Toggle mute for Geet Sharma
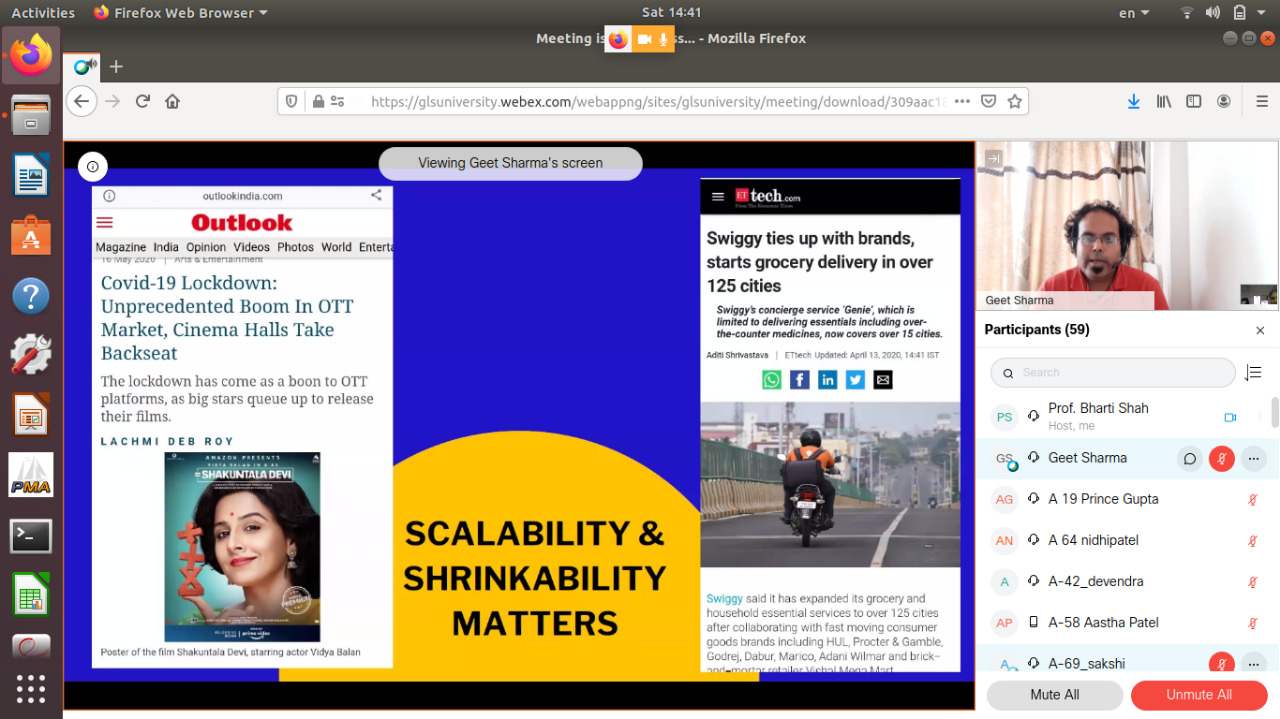 pos(1221,459)
